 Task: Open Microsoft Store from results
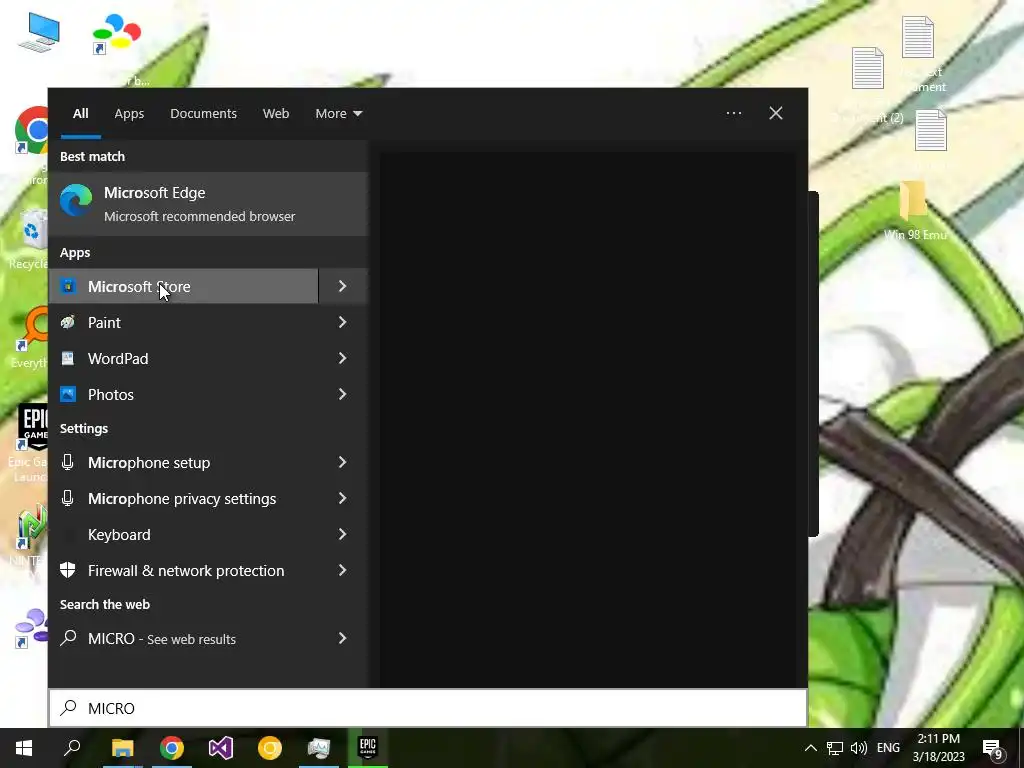[x=184, y=286]
